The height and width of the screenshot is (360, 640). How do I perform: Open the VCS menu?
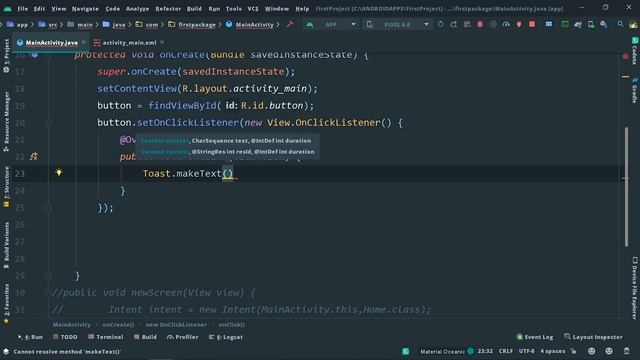pyautogui.click(x=253, y=9)
